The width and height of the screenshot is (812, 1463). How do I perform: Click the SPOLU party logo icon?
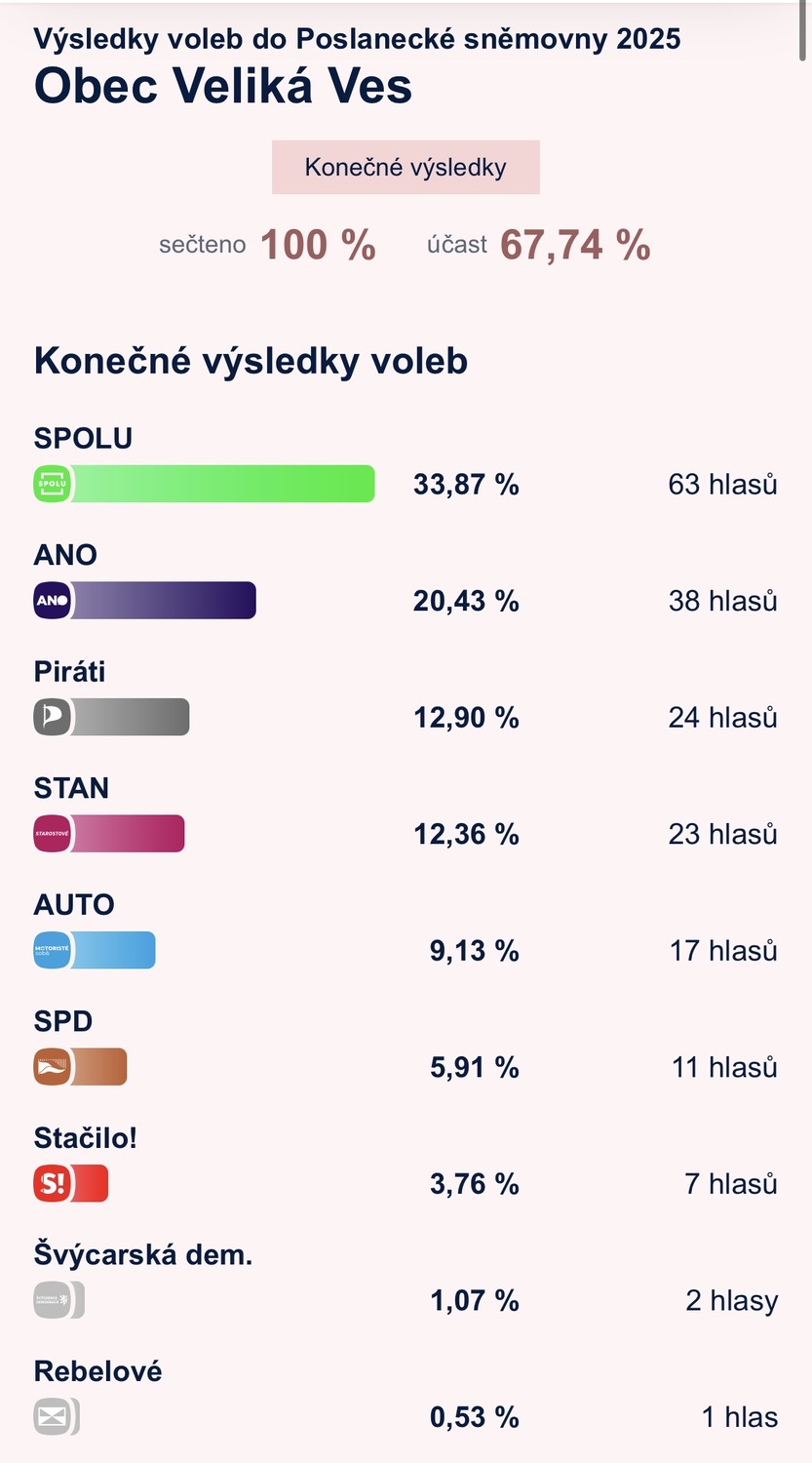pos(52,484)
